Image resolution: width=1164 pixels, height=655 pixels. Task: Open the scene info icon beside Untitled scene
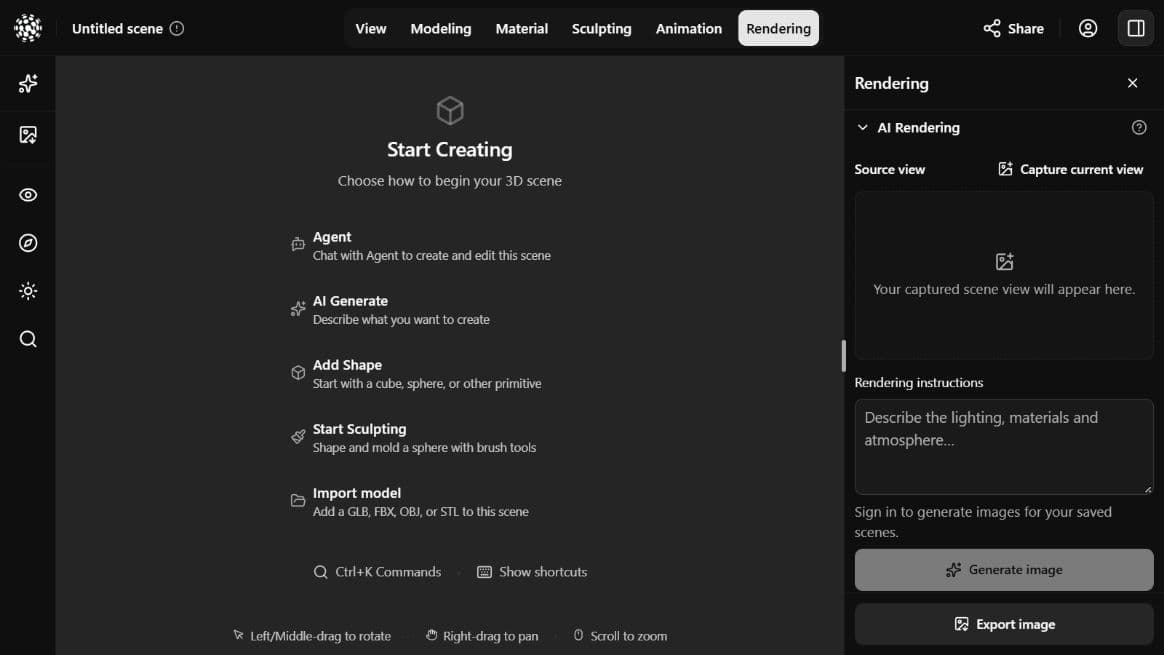click(x=177, y=28)
